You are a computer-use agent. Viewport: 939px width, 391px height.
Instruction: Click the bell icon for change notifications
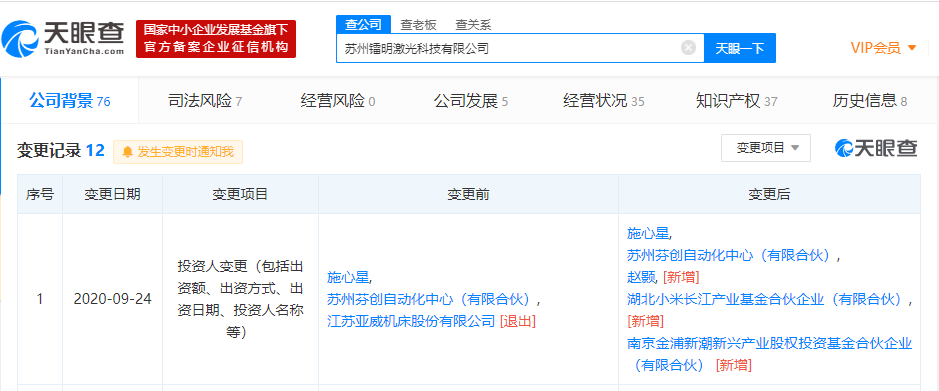coord(128,152)
